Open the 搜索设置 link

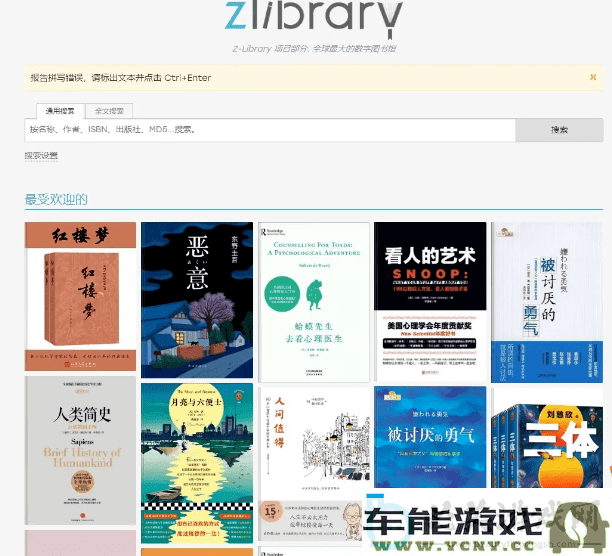[41, 156]
